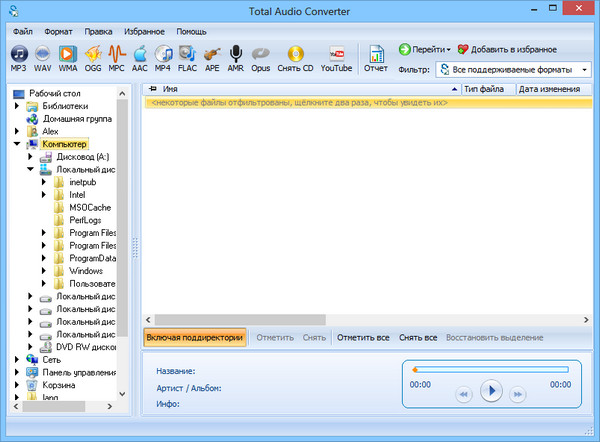Expand the Библиотеки tree node

18,106
